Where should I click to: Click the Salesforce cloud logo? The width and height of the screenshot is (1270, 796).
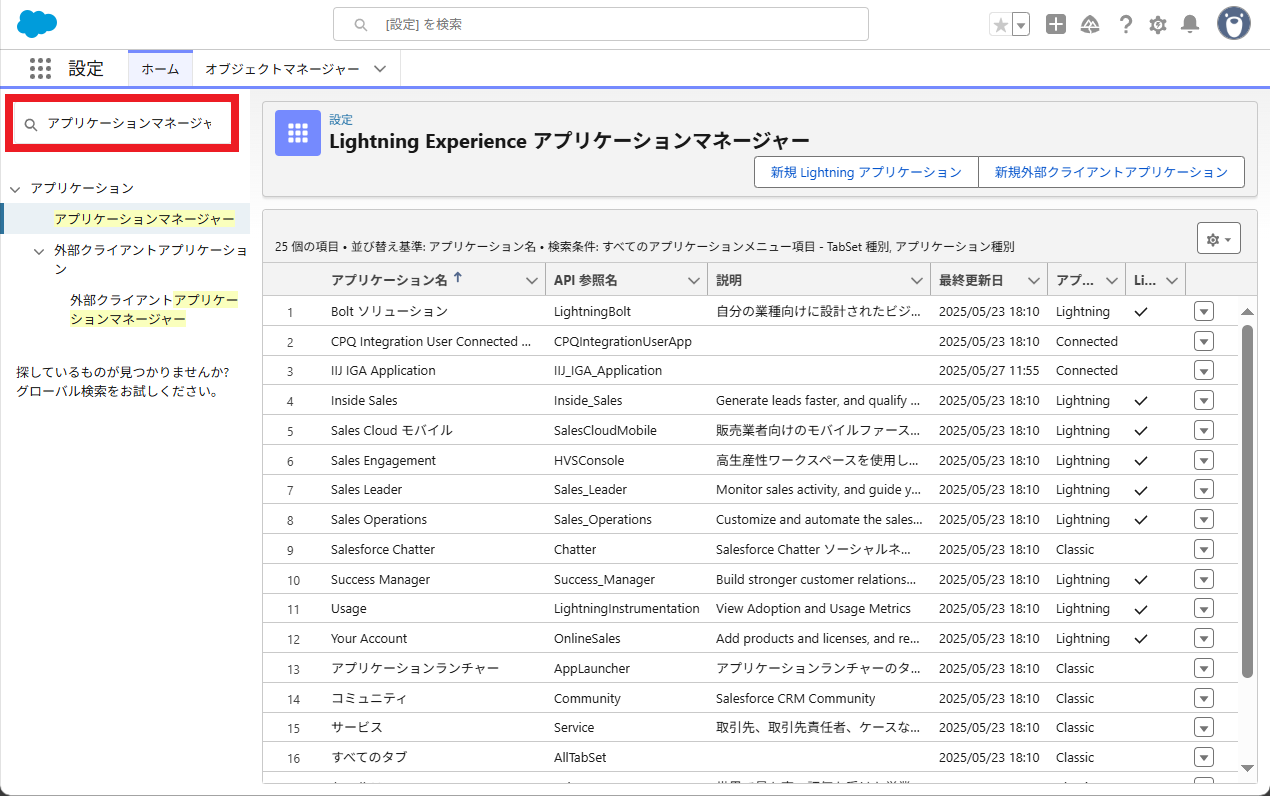point(37,23)
